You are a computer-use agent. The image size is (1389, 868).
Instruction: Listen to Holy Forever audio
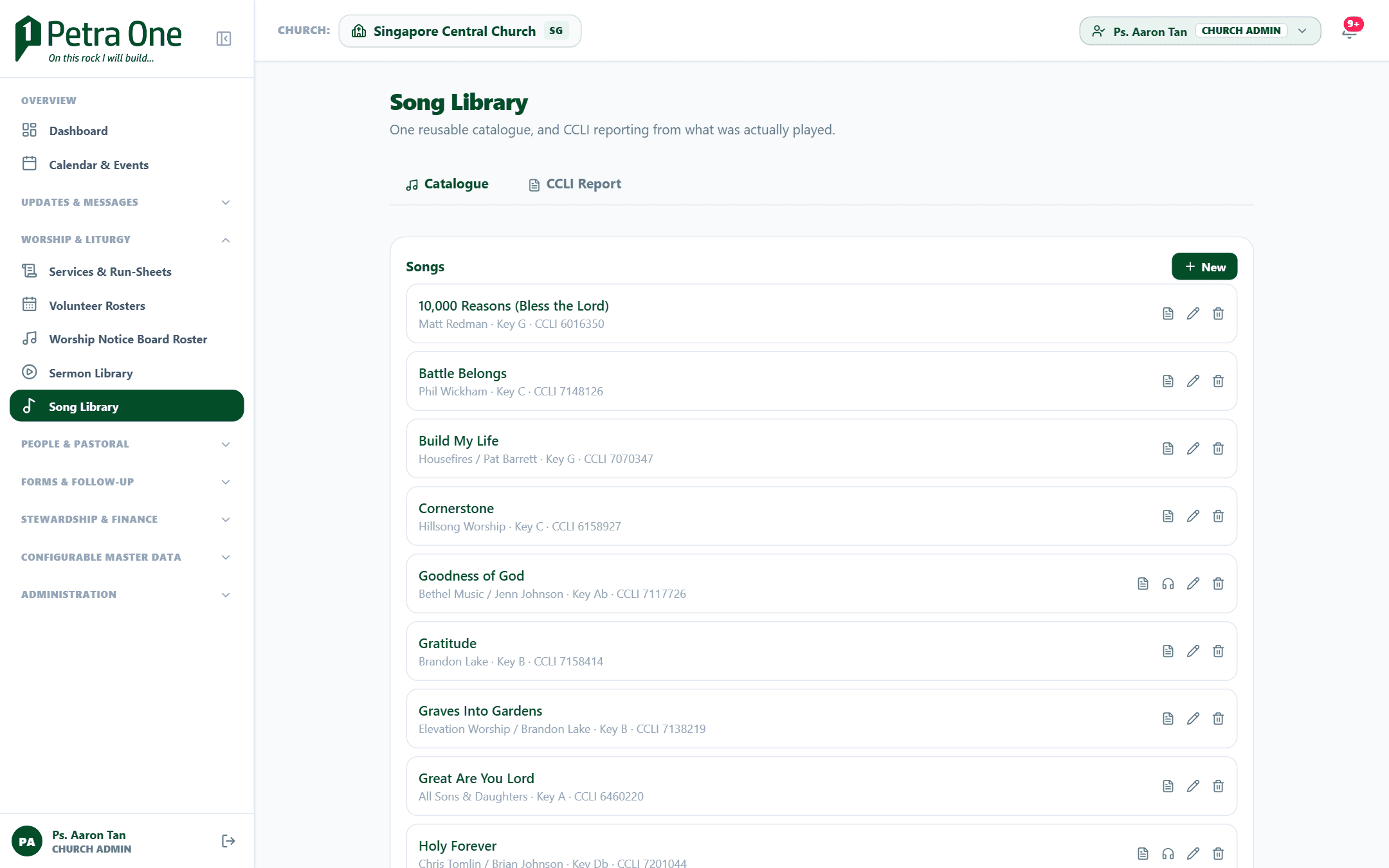1168,854
